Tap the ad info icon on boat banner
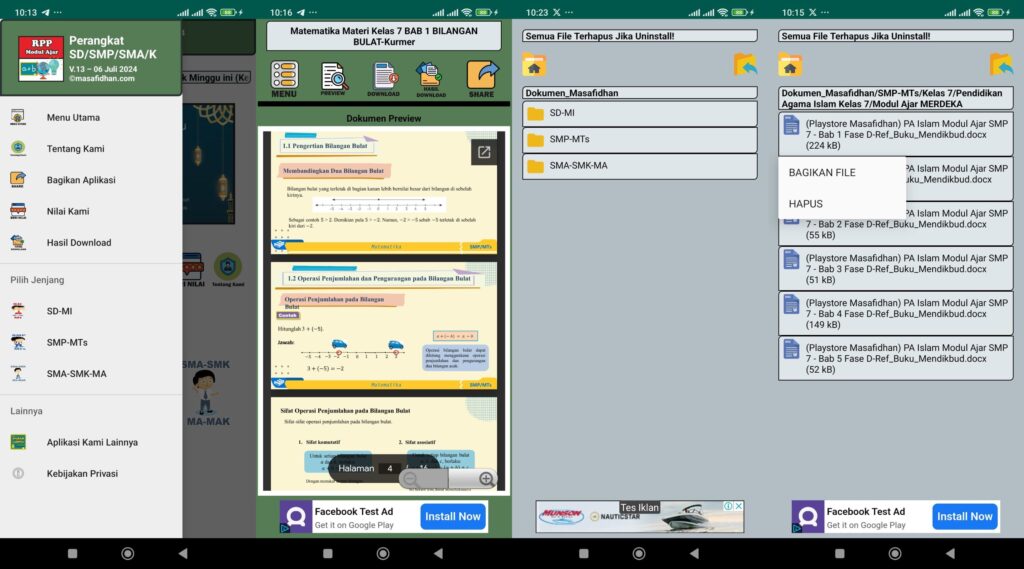1024x569 pixels. (x=728, y=506)
